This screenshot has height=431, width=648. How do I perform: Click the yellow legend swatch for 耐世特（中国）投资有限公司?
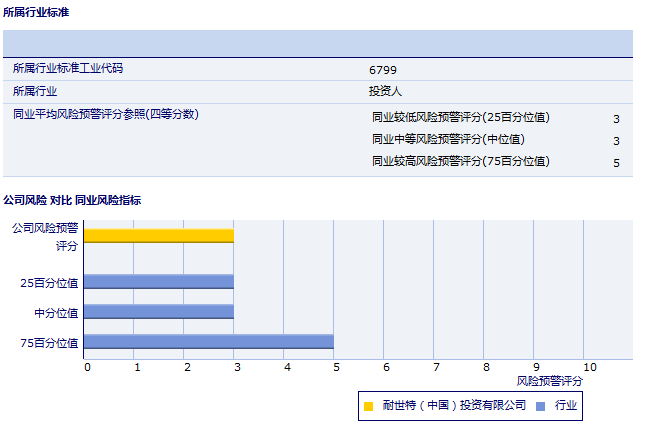(368, 406)
